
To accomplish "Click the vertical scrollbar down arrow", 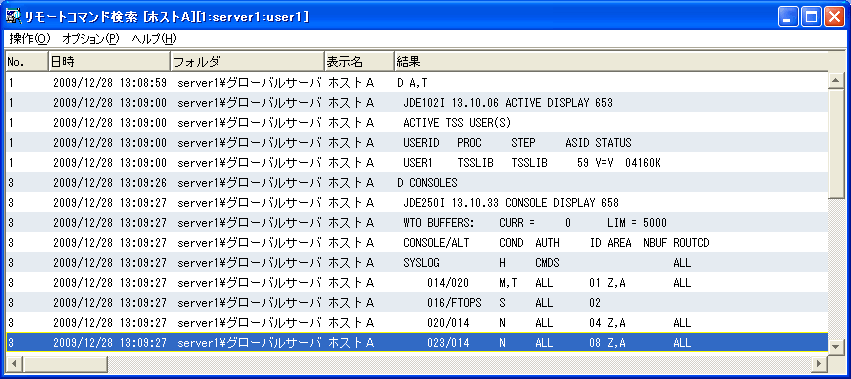I will point(836,345).
